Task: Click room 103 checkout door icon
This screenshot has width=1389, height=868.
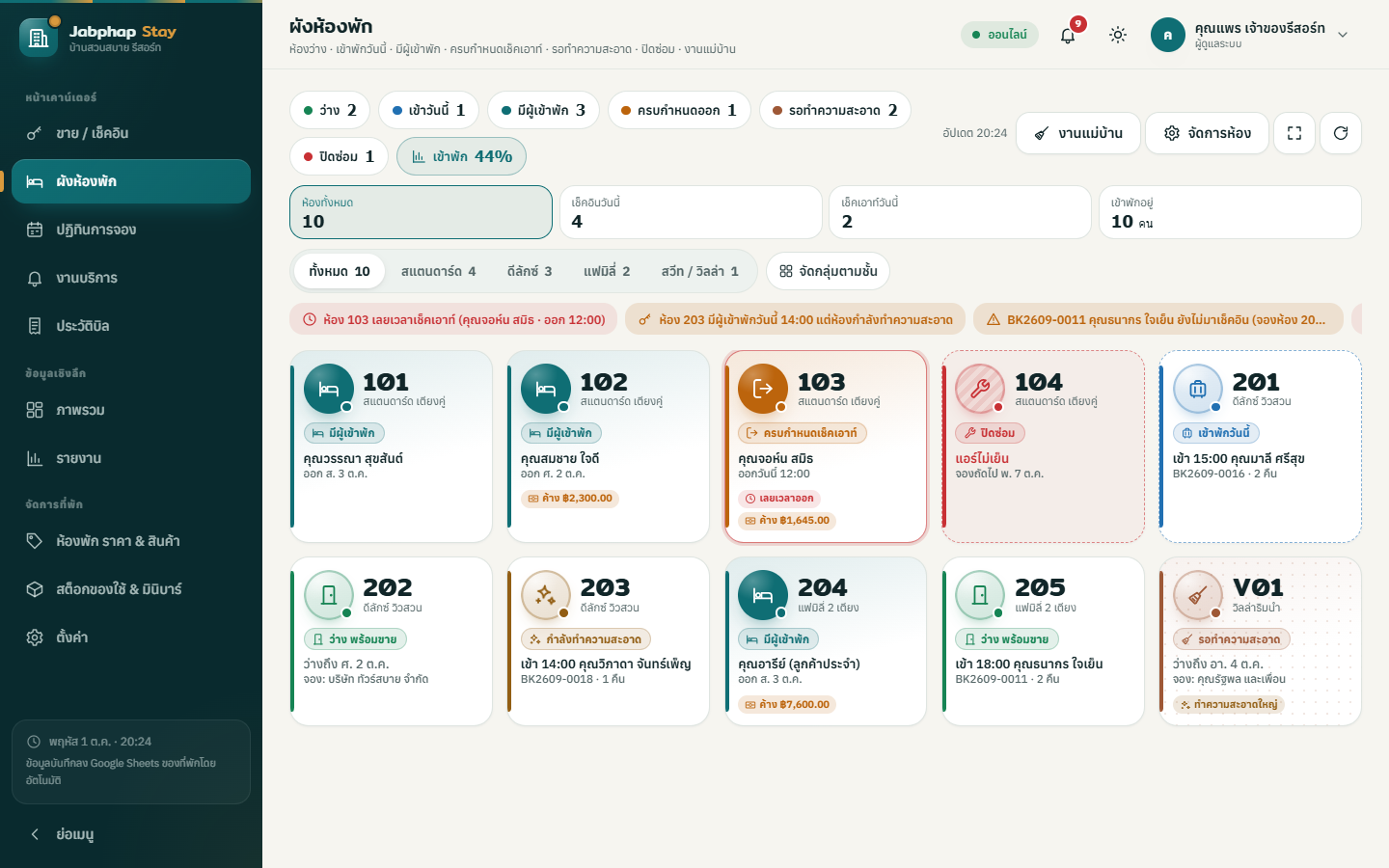Action: pyautogui.click(x=763, y=389)
